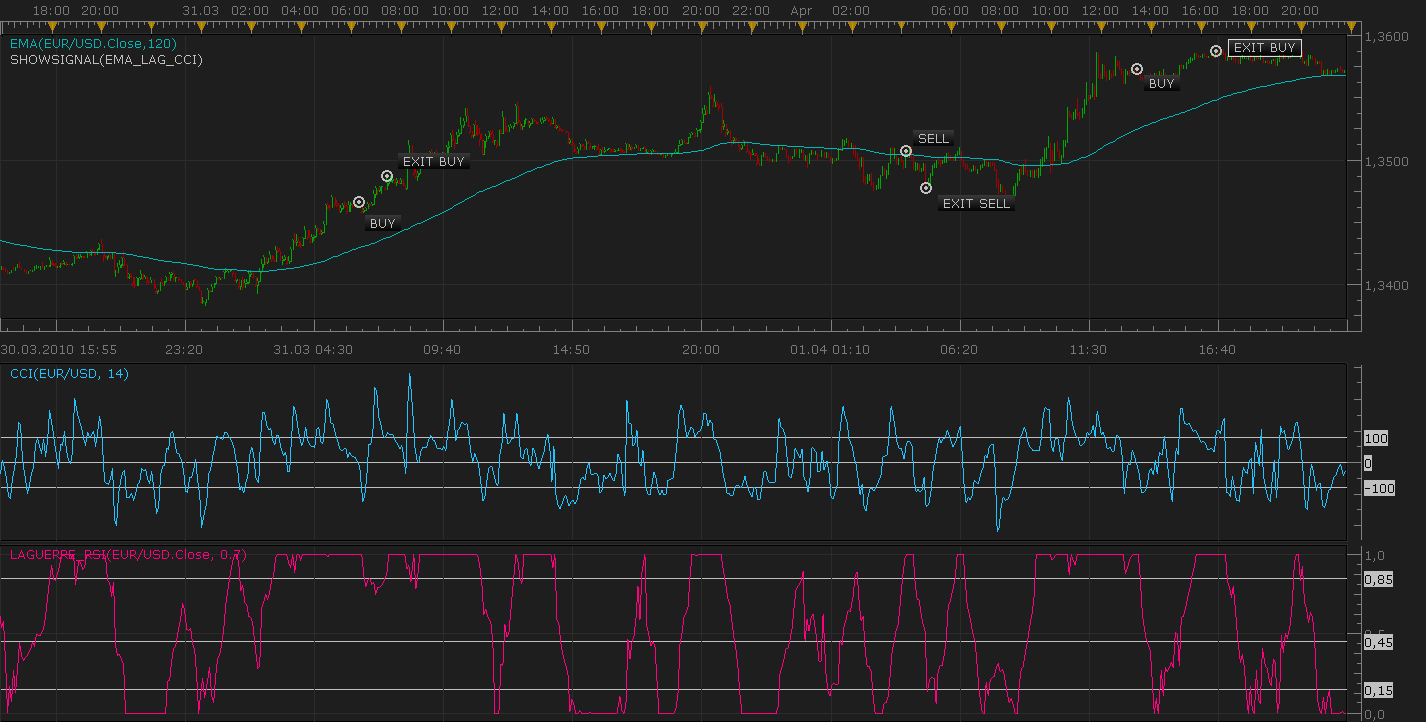Click the SELL signal label

pyautogui.click(x=933, y=139)
